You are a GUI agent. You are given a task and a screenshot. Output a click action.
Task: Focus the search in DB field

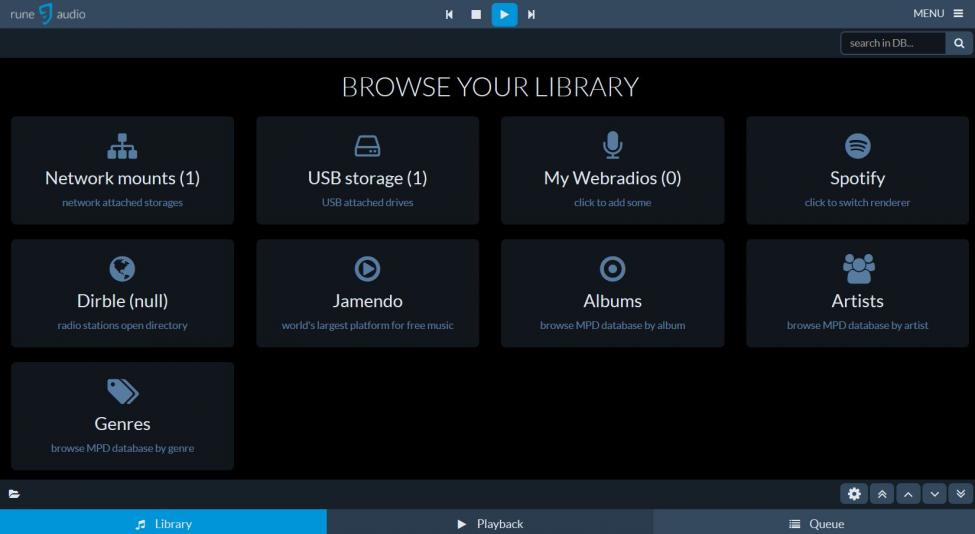(x=893, y=43)
